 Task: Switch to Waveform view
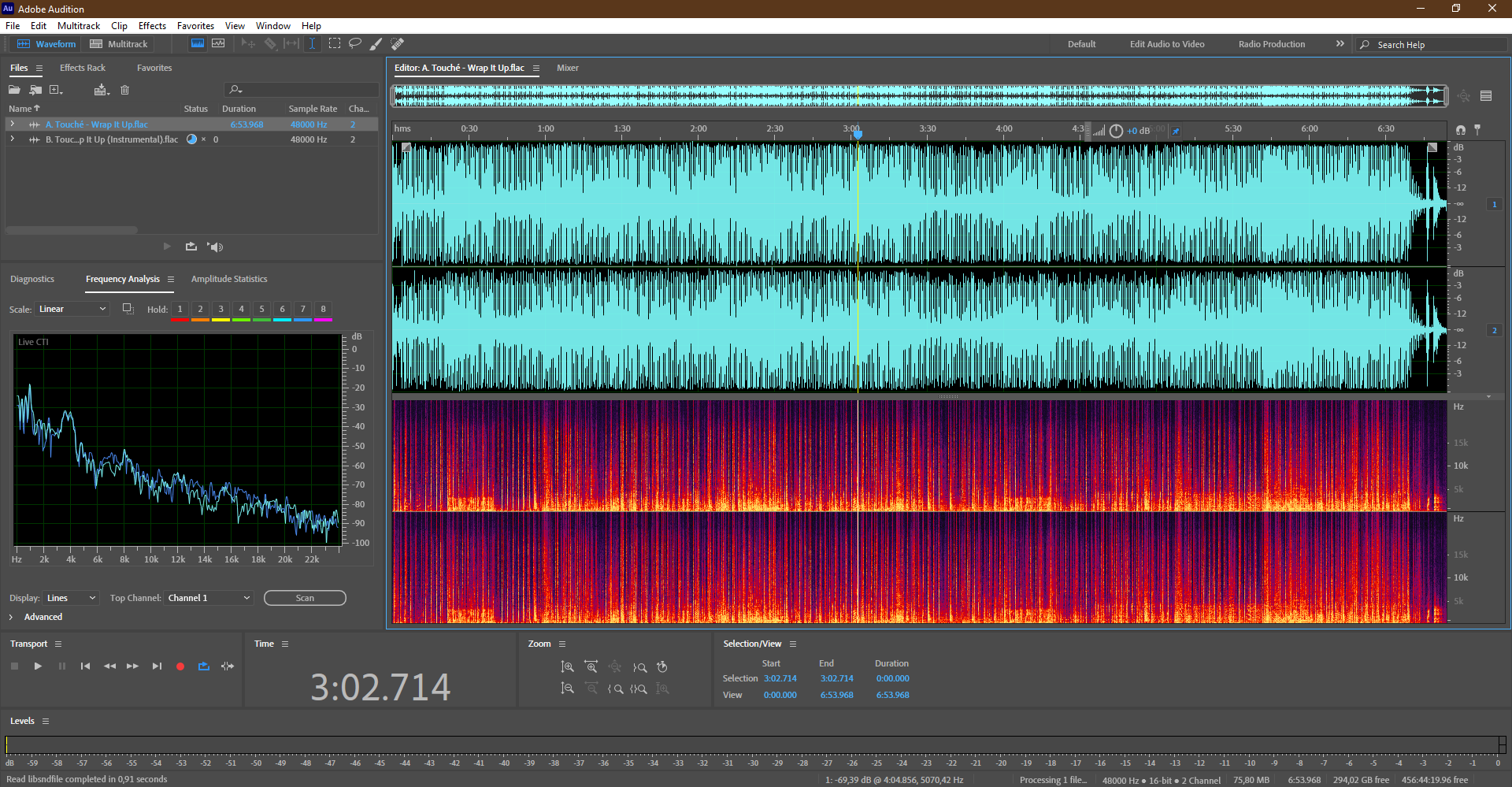pos(46,44)
